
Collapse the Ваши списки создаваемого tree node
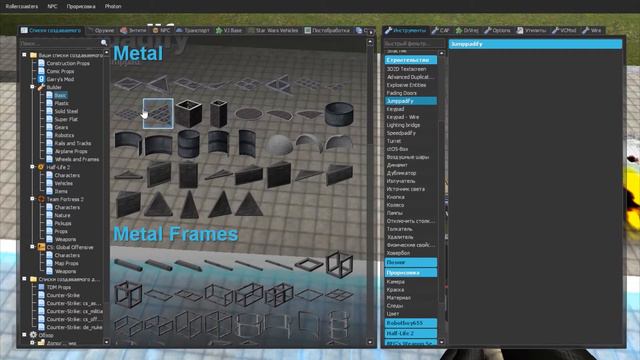(24, 54)
